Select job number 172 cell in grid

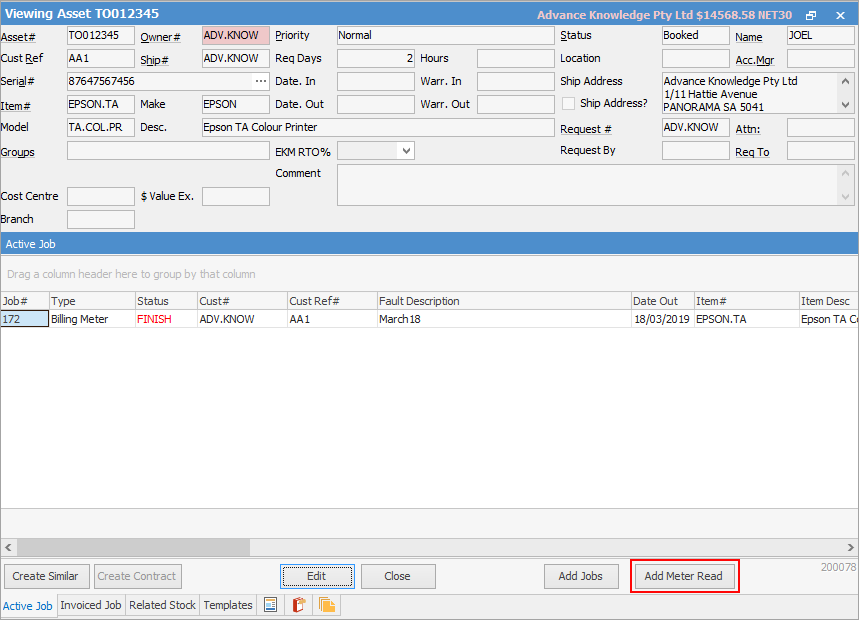pyautogui.click(x=24, y=319)
